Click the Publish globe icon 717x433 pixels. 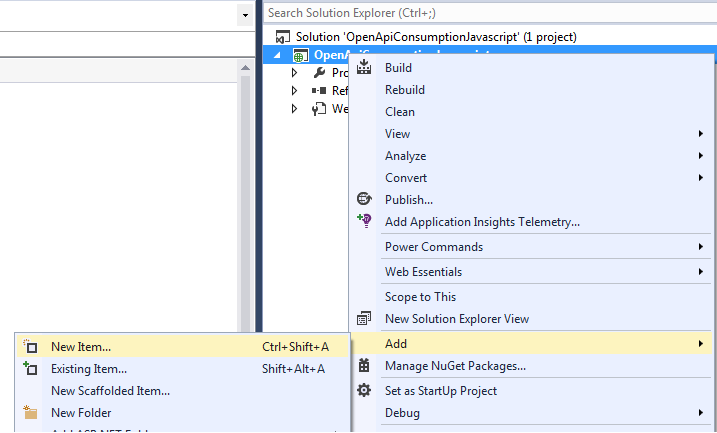(x=364, y=200)
